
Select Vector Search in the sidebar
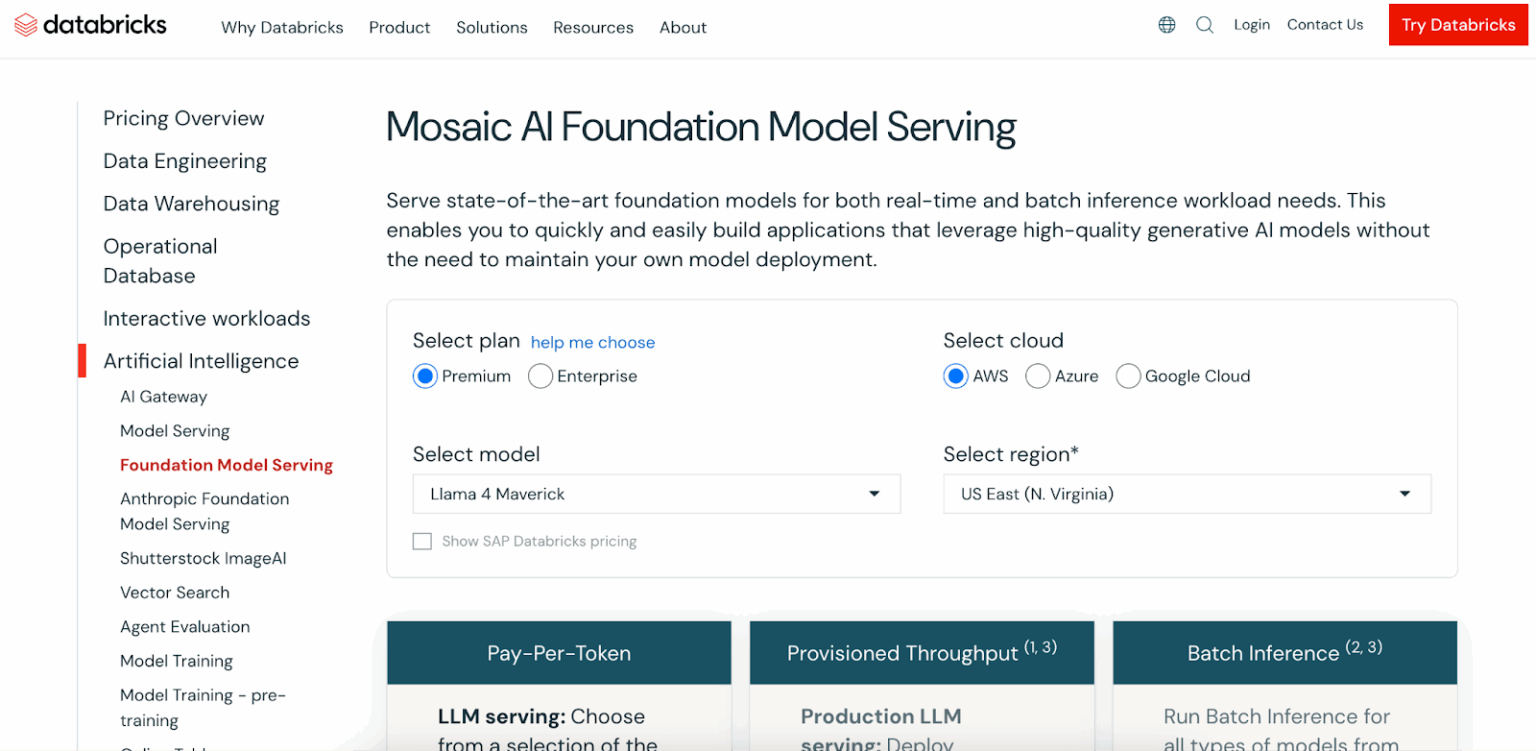pos(174,592)
